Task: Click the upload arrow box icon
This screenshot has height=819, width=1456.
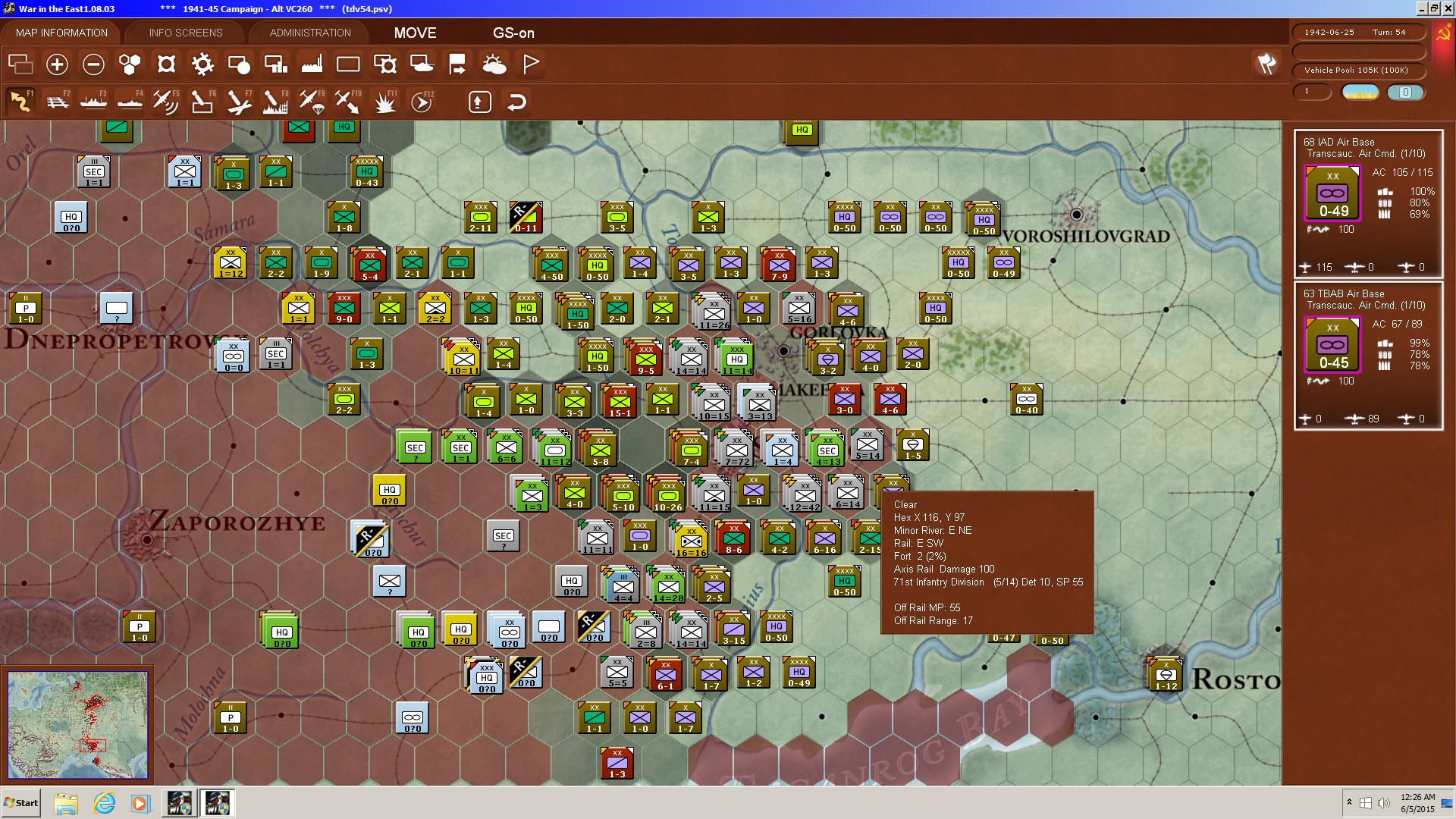Action: coord(479,102)
